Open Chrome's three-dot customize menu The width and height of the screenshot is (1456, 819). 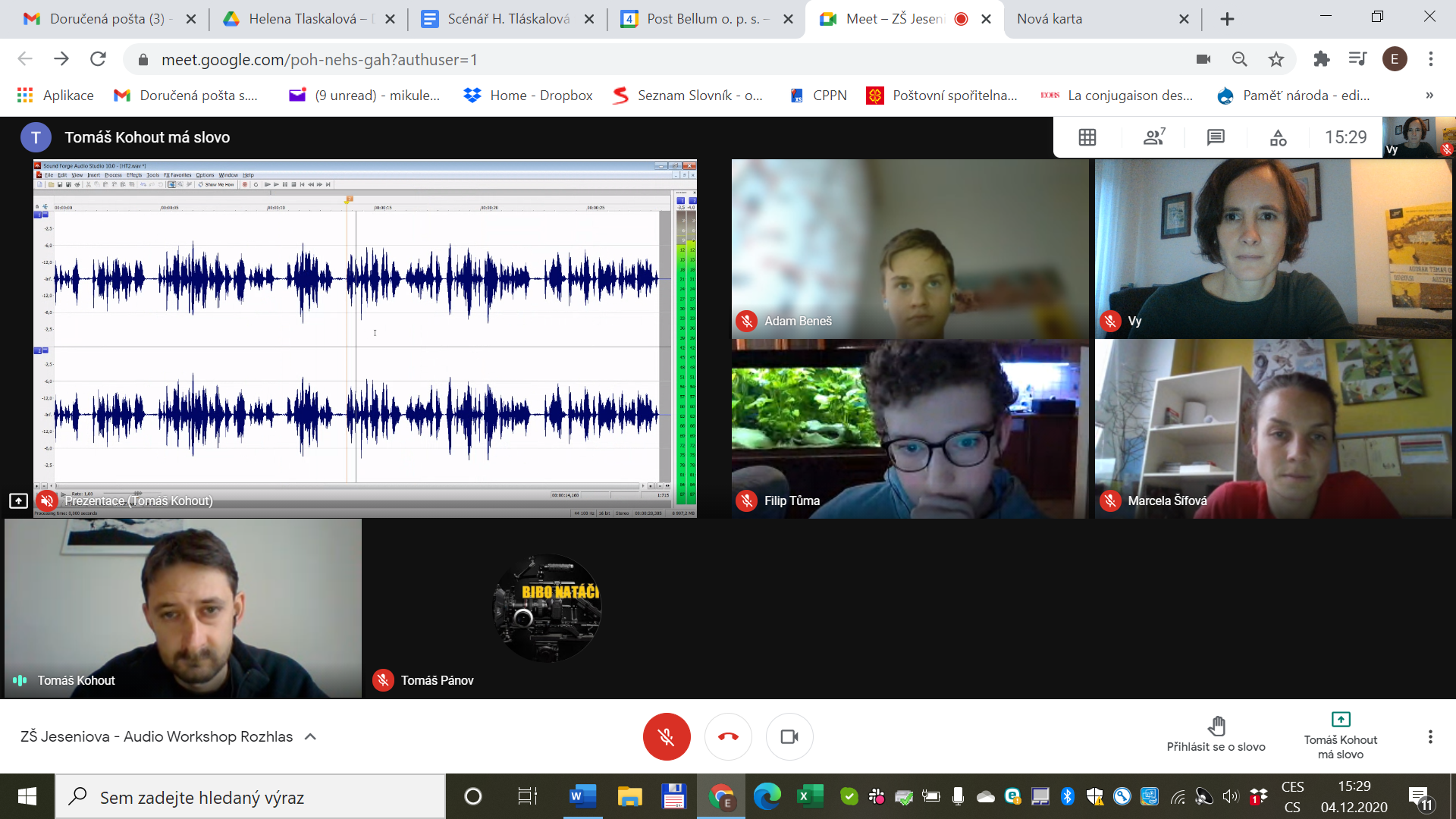click(1431, 59)
